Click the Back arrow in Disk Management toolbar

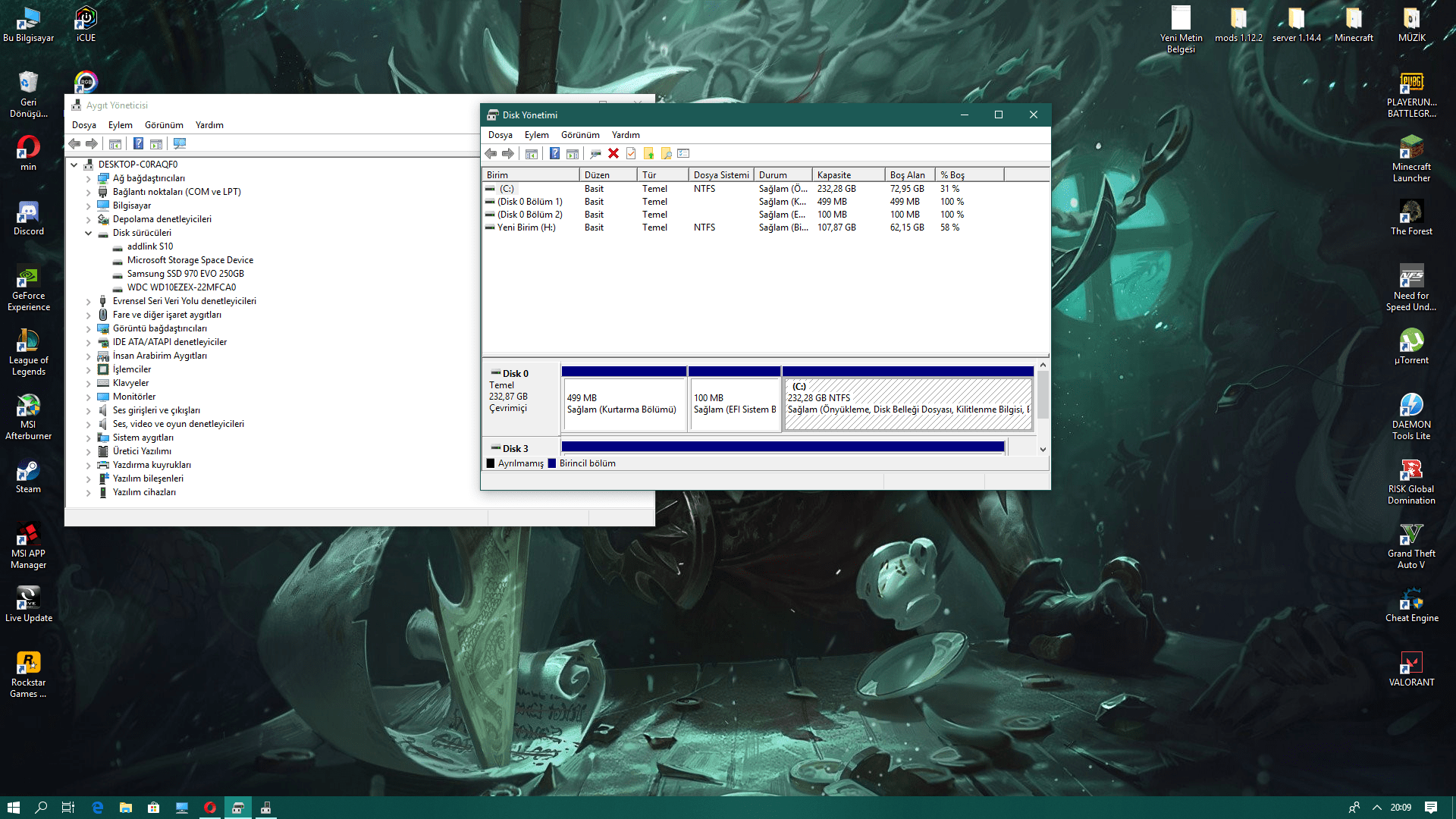pos(491,153)
